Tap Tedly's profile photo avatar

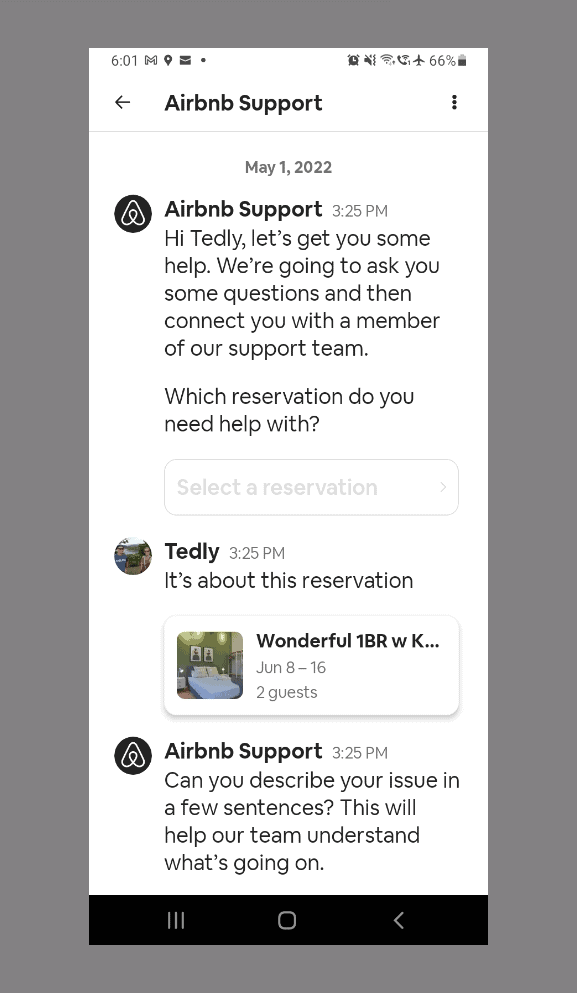tap(133, 556)
